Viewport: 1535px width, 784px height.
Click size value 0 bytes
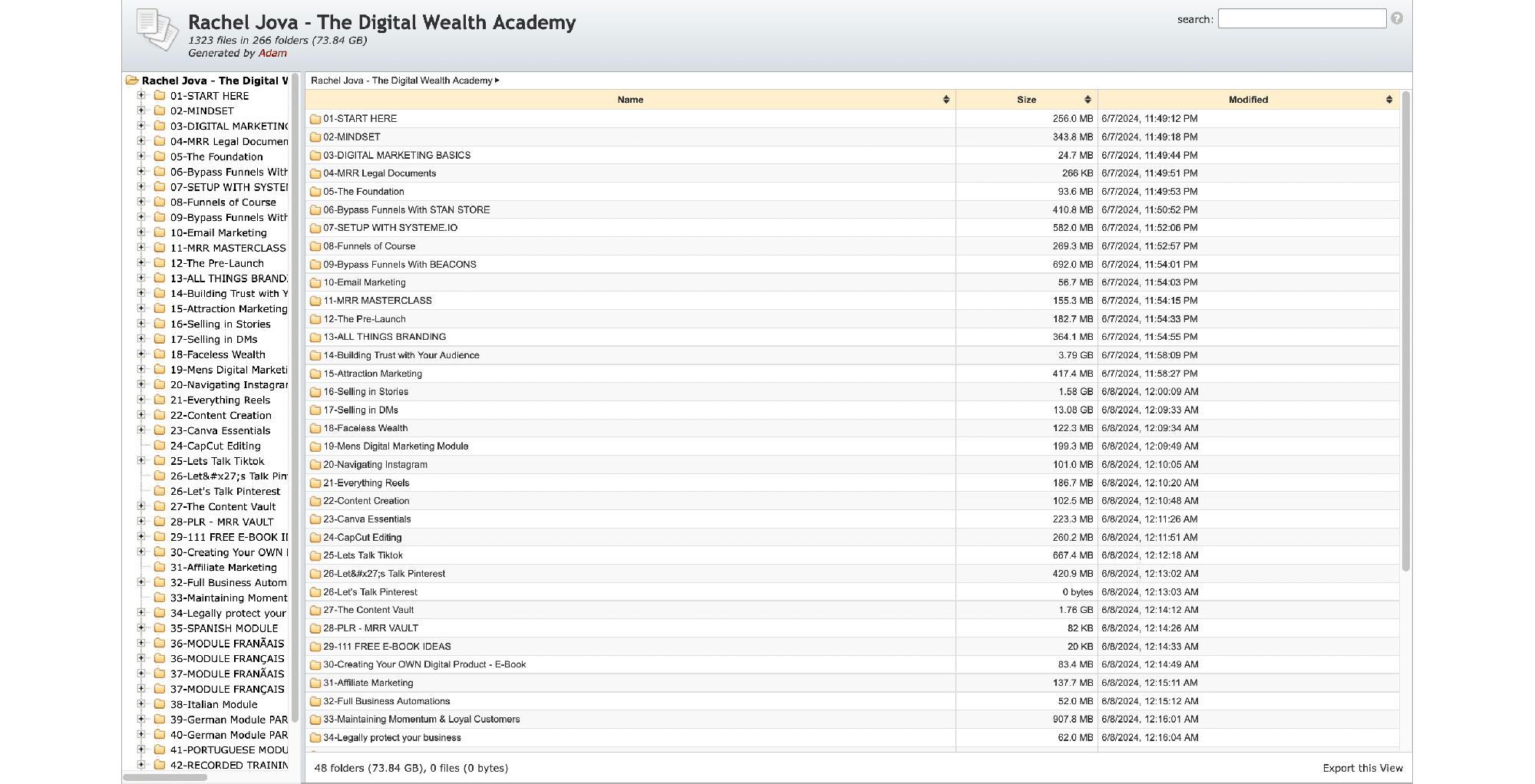1078,592
